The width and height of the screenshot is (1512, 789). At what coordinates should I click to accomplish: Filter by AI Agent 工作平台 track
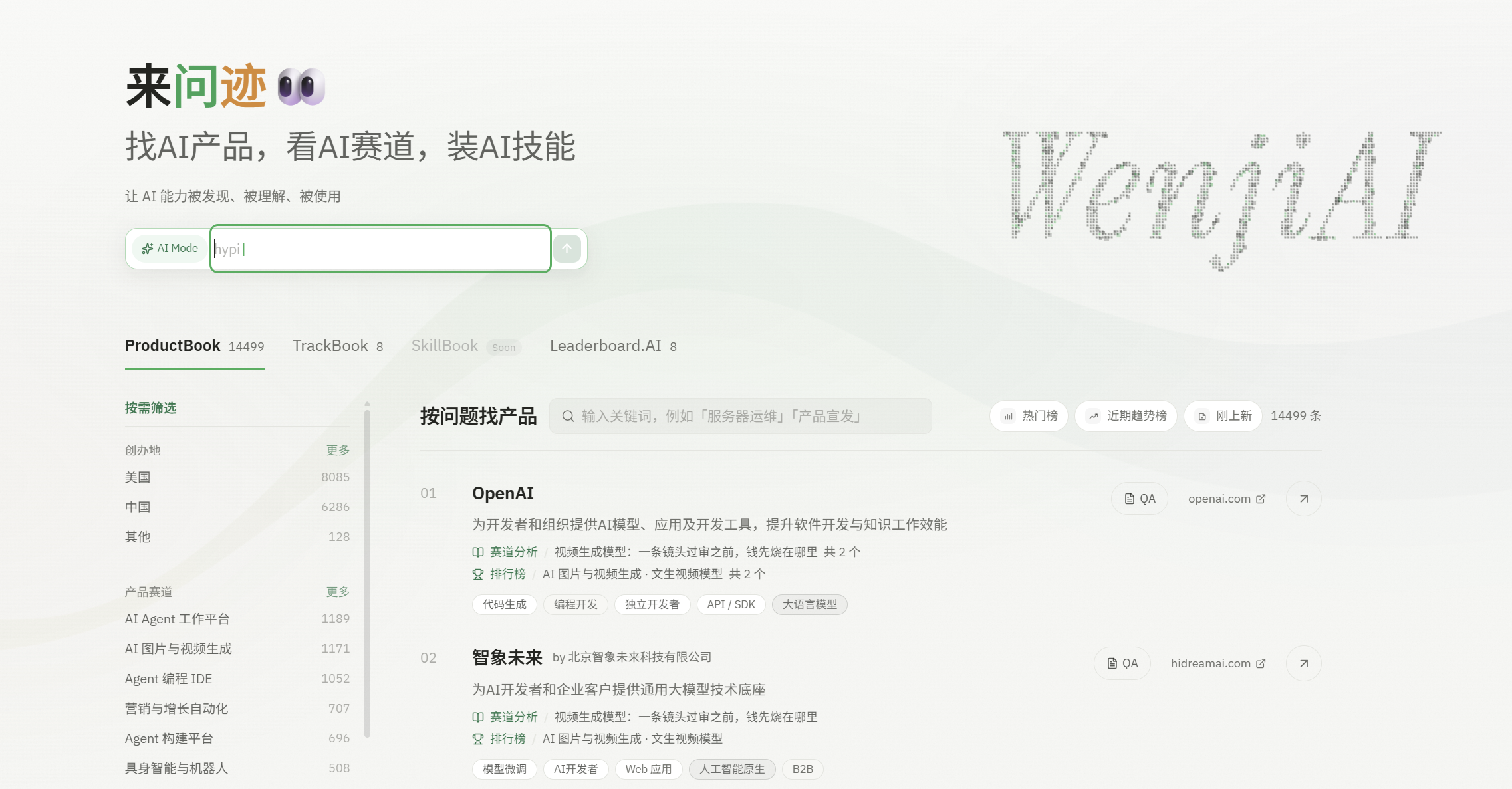(x=237, y=619)
